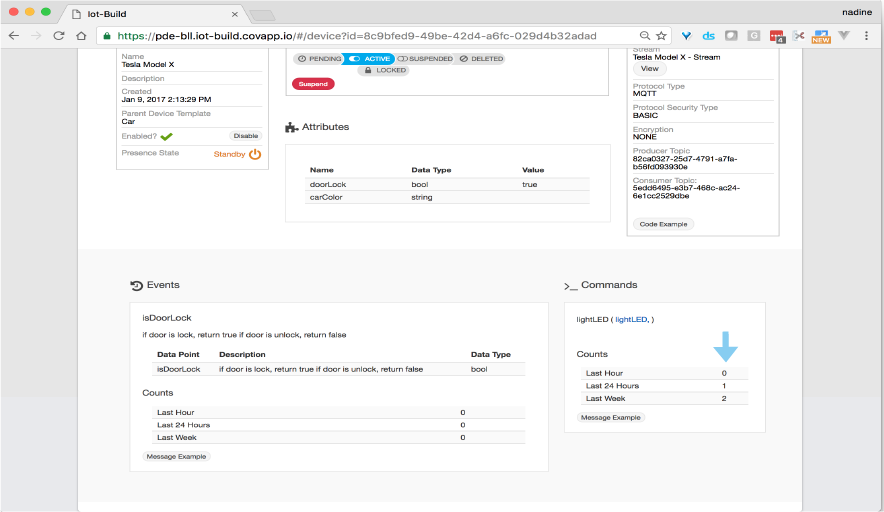This screenshot has height=512, width=884.
Task: Open the lightLED parameter link
Action: (x=630, y=319)
